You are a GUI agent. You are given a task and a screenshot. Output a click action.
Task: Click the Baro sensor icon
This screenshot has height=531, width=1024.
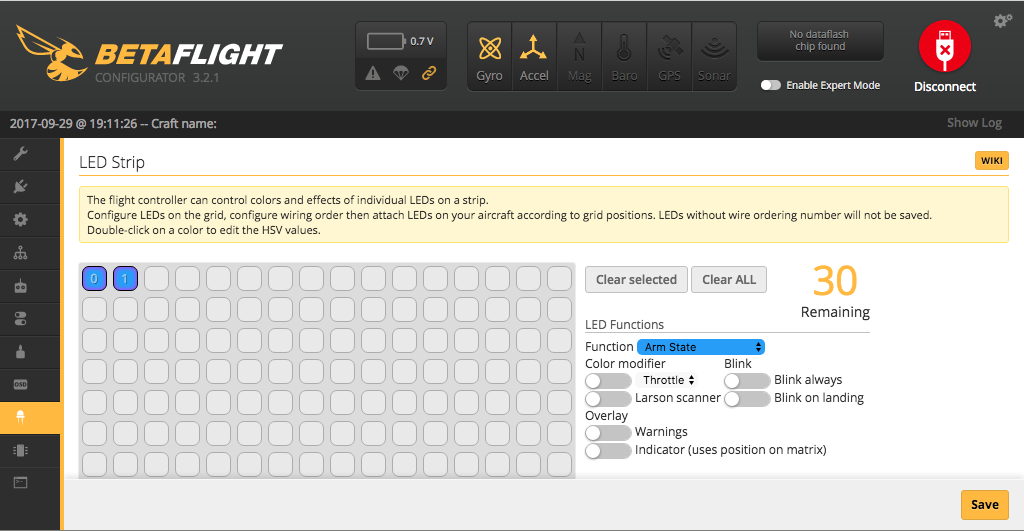tap(624, 57)
